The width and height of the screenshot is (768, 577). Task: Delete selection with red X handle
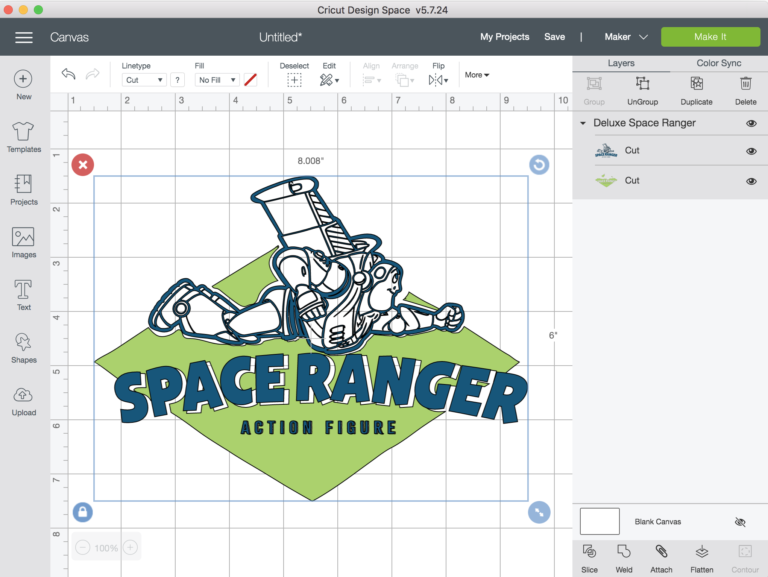point(83,165)
